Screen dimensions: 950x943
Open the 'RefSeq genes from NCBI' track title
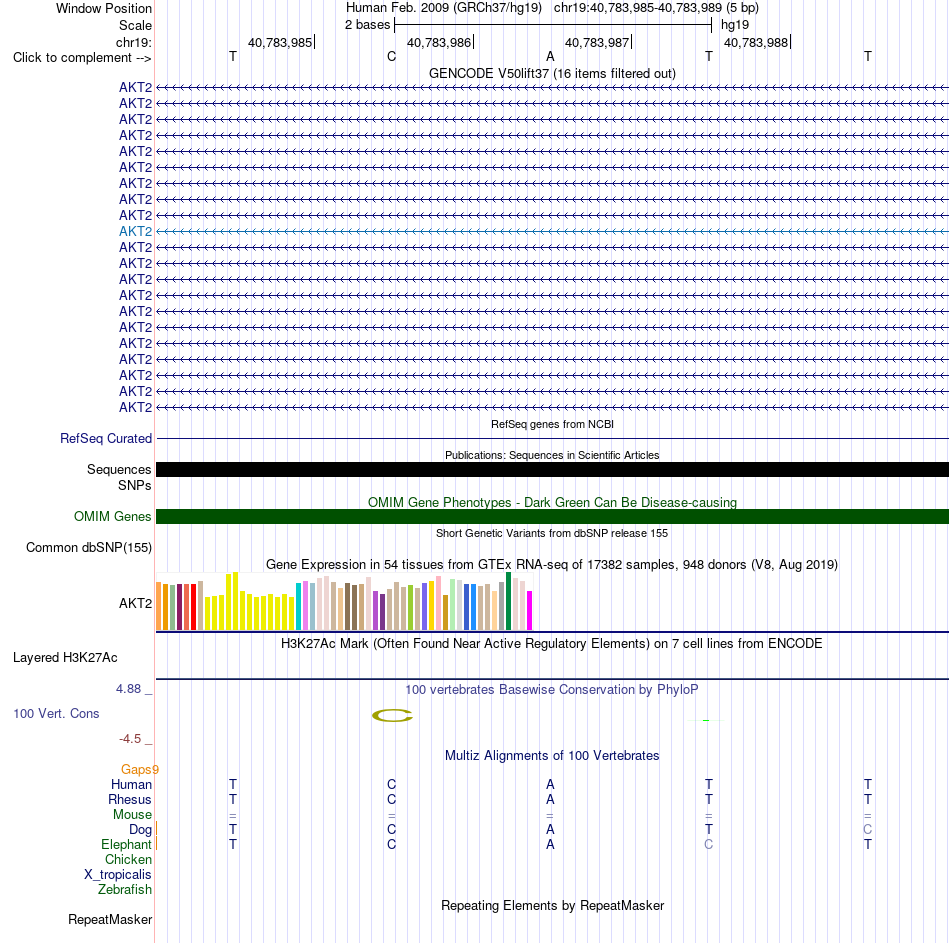point(552,424)
